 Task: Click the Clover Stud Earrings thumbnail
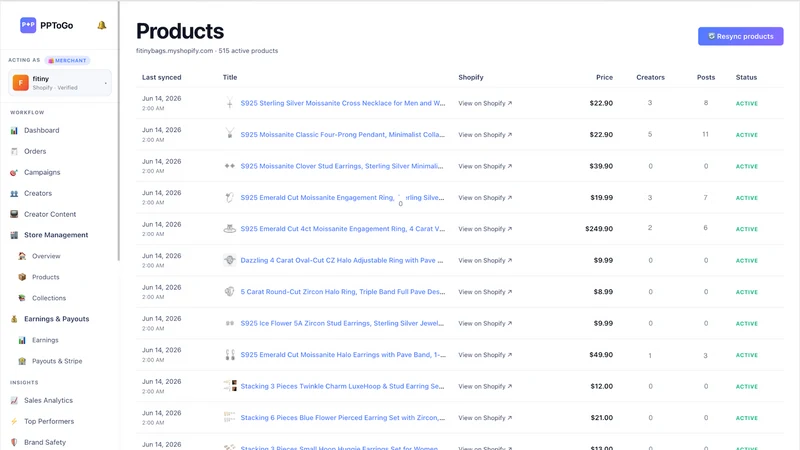point(230,166)
